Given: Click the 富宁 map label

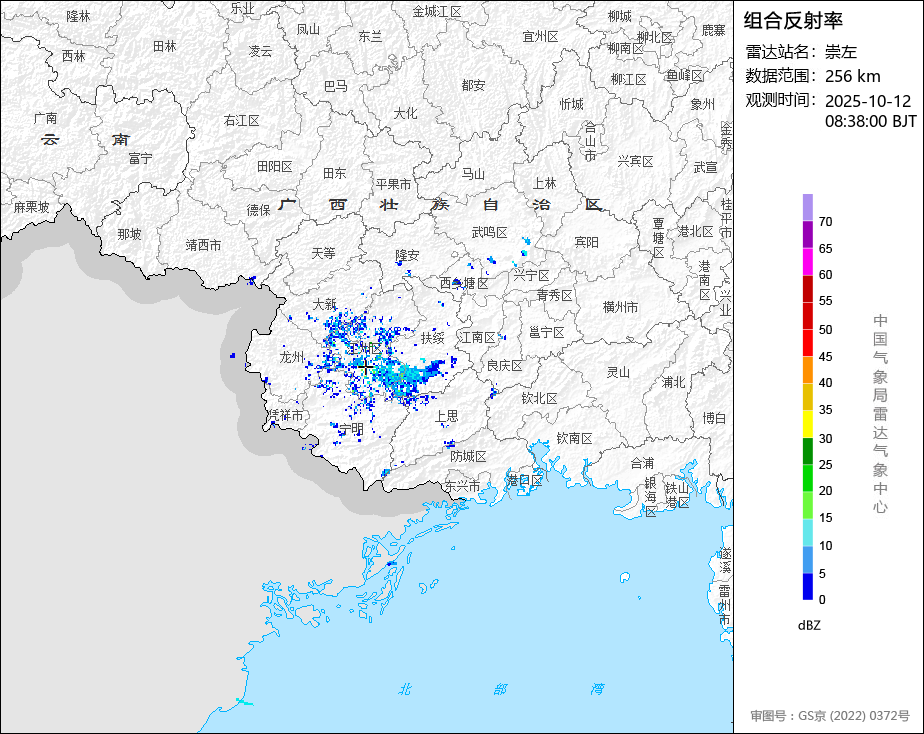Looking at the screenshot, I should [x=140, y=158].
